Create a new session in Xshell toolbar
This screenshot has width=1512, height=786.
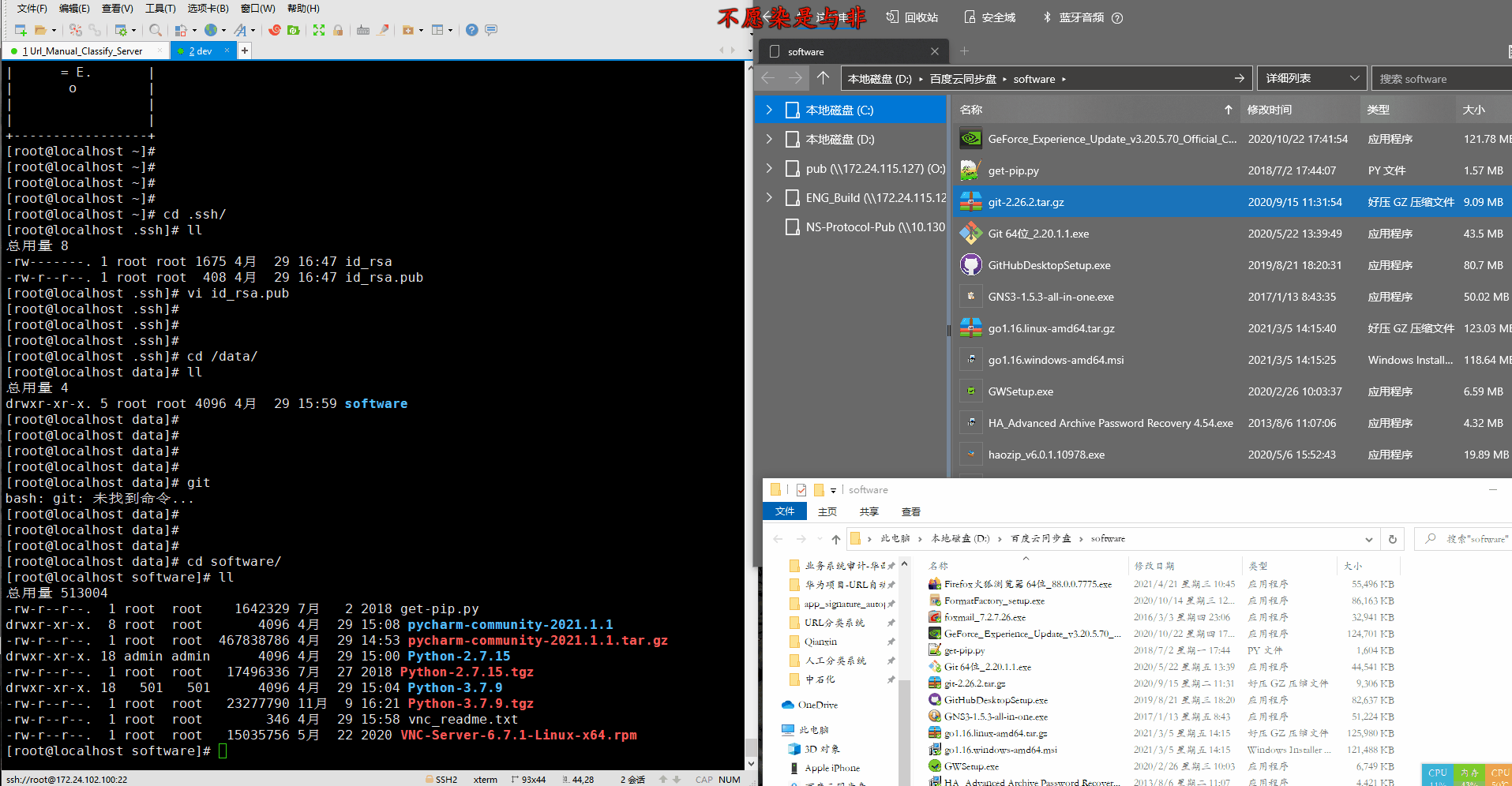pos(21,30)
